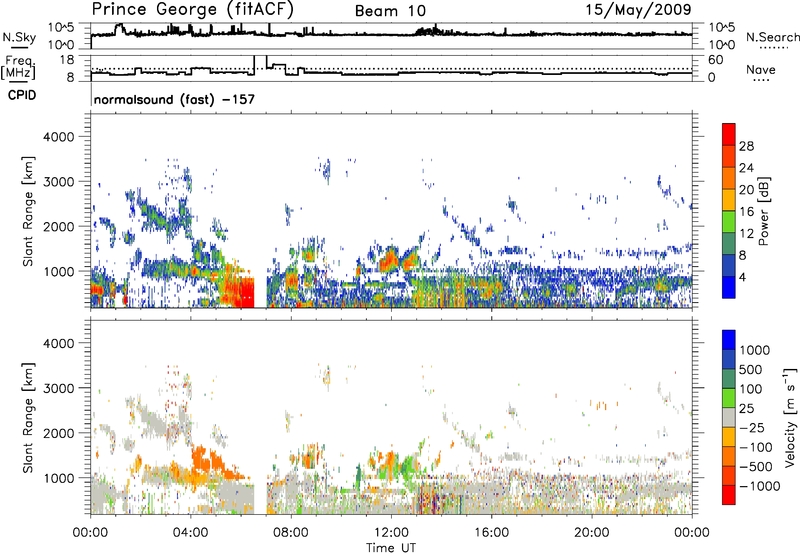This screenshot has height=554, width=800.
Task: Click the 'N.Search' legend label
Action: pyautogui.click(x=772, y=37)
